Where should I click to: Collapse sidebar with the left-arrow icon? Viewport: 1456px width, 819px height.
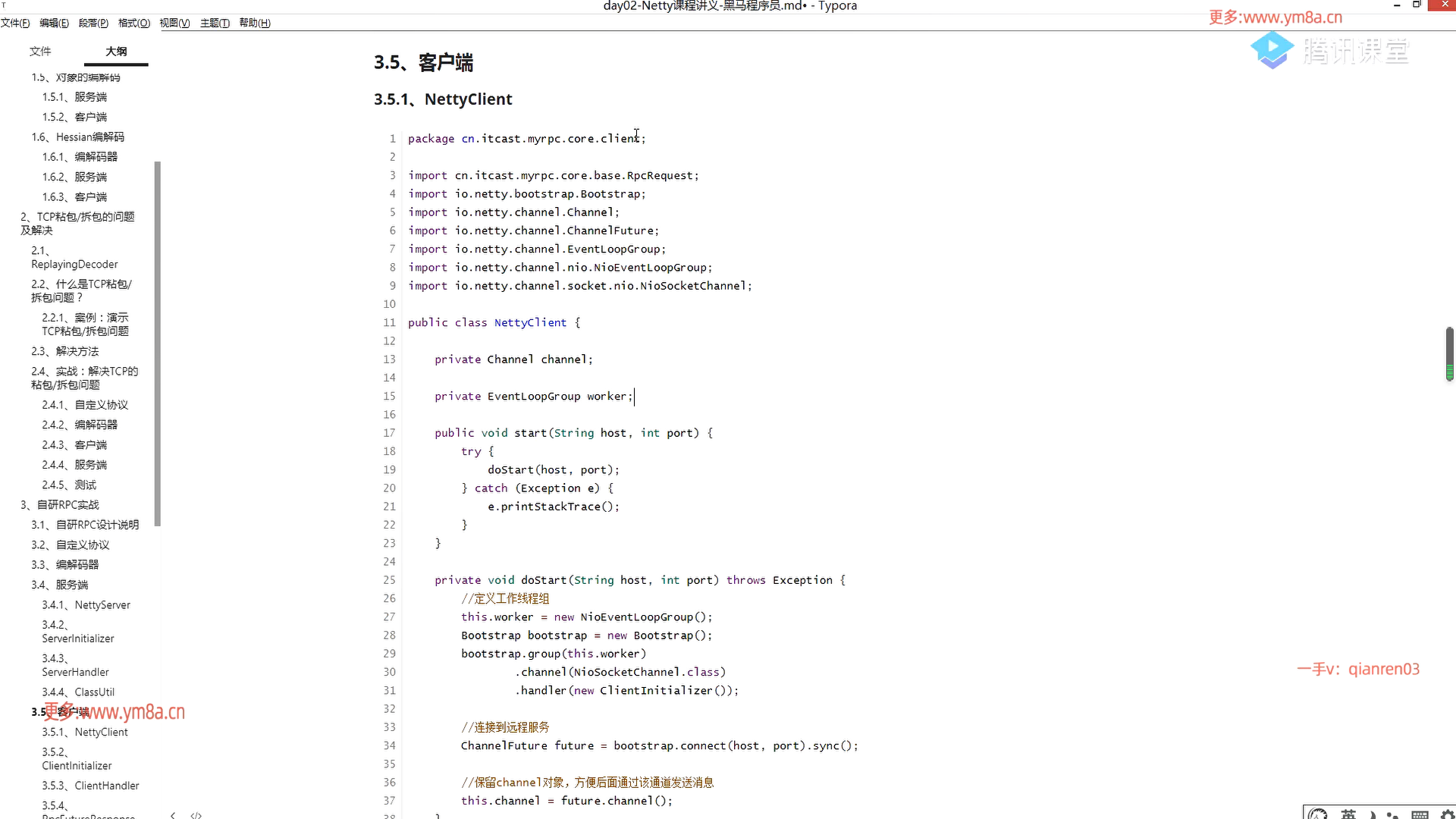[x=173, y=815]
